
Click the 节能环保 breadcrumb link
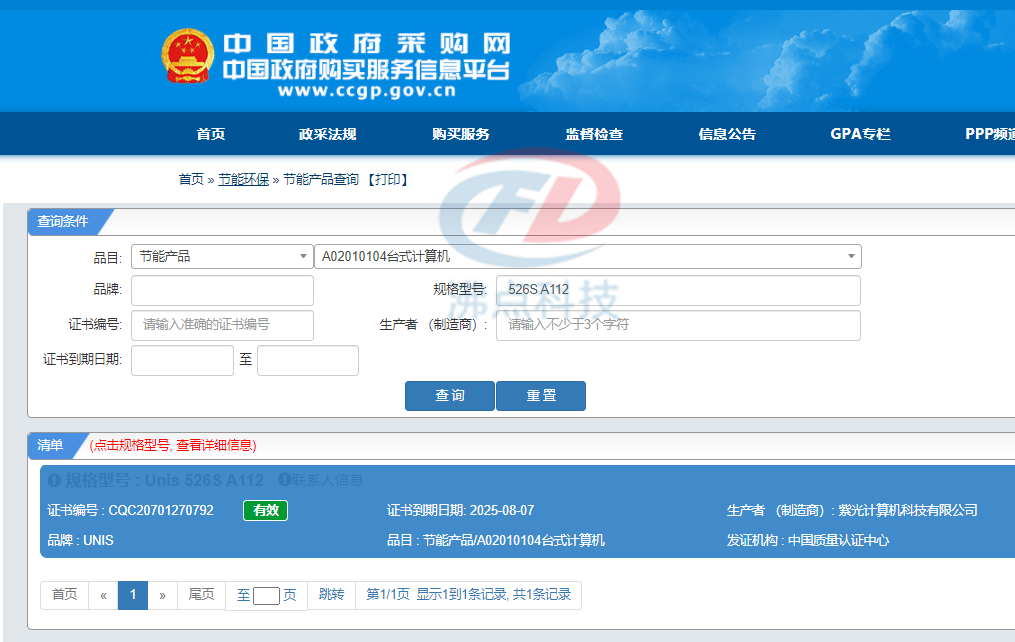click(243, 179)
